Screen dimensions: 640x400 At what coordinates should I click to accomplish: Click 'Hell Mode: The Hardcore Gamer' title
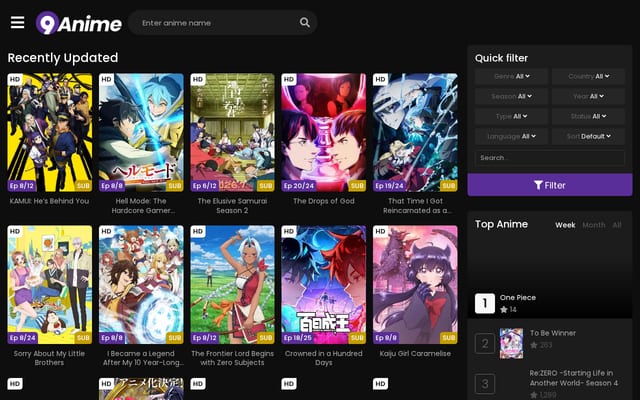142,206
